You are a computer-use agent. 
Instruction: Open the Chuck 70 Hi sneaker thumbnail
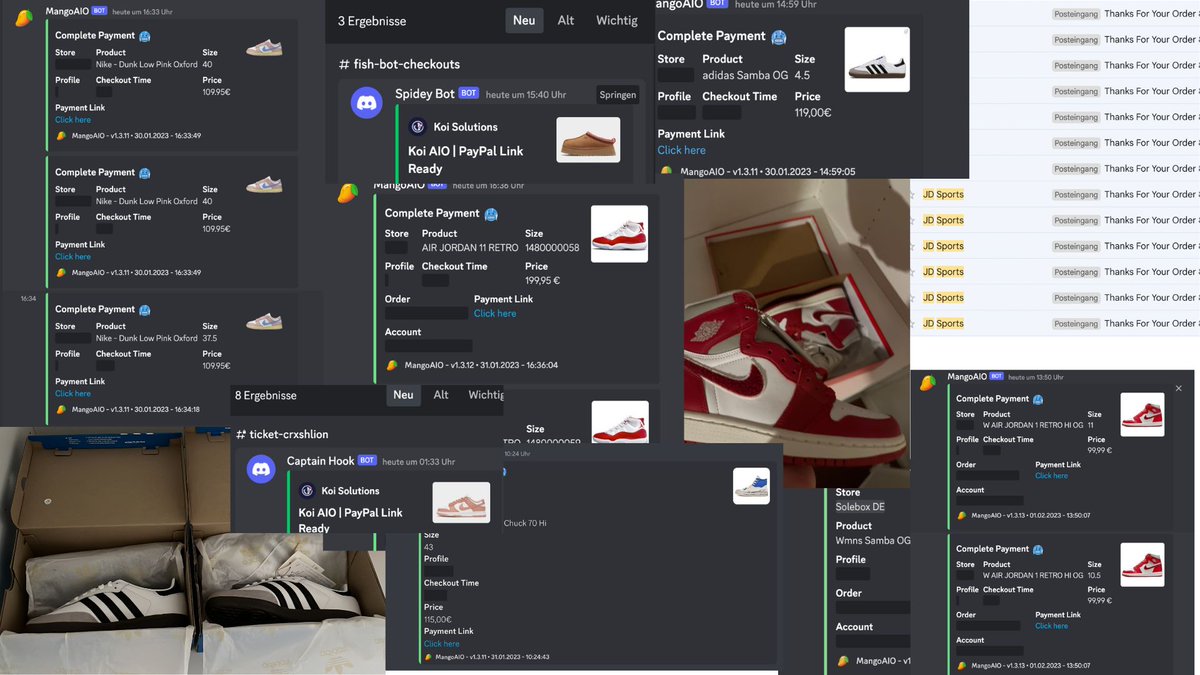coord(751,486)
